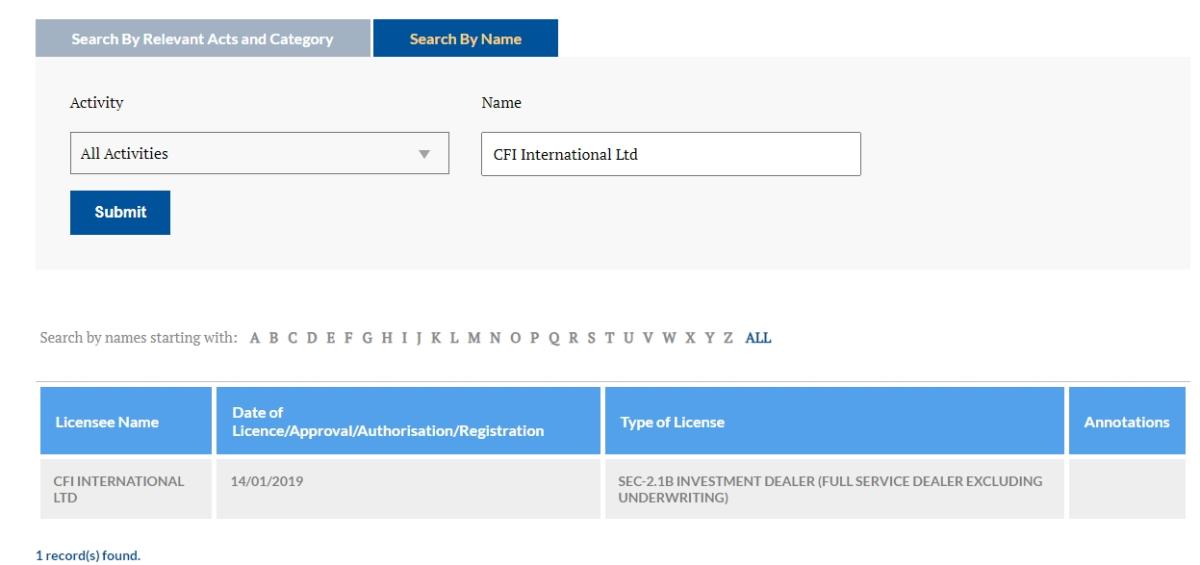Screen dimensions: 1200x565
Task: Click the Activity dropdown arrow
Action: (x=424, y=155)
